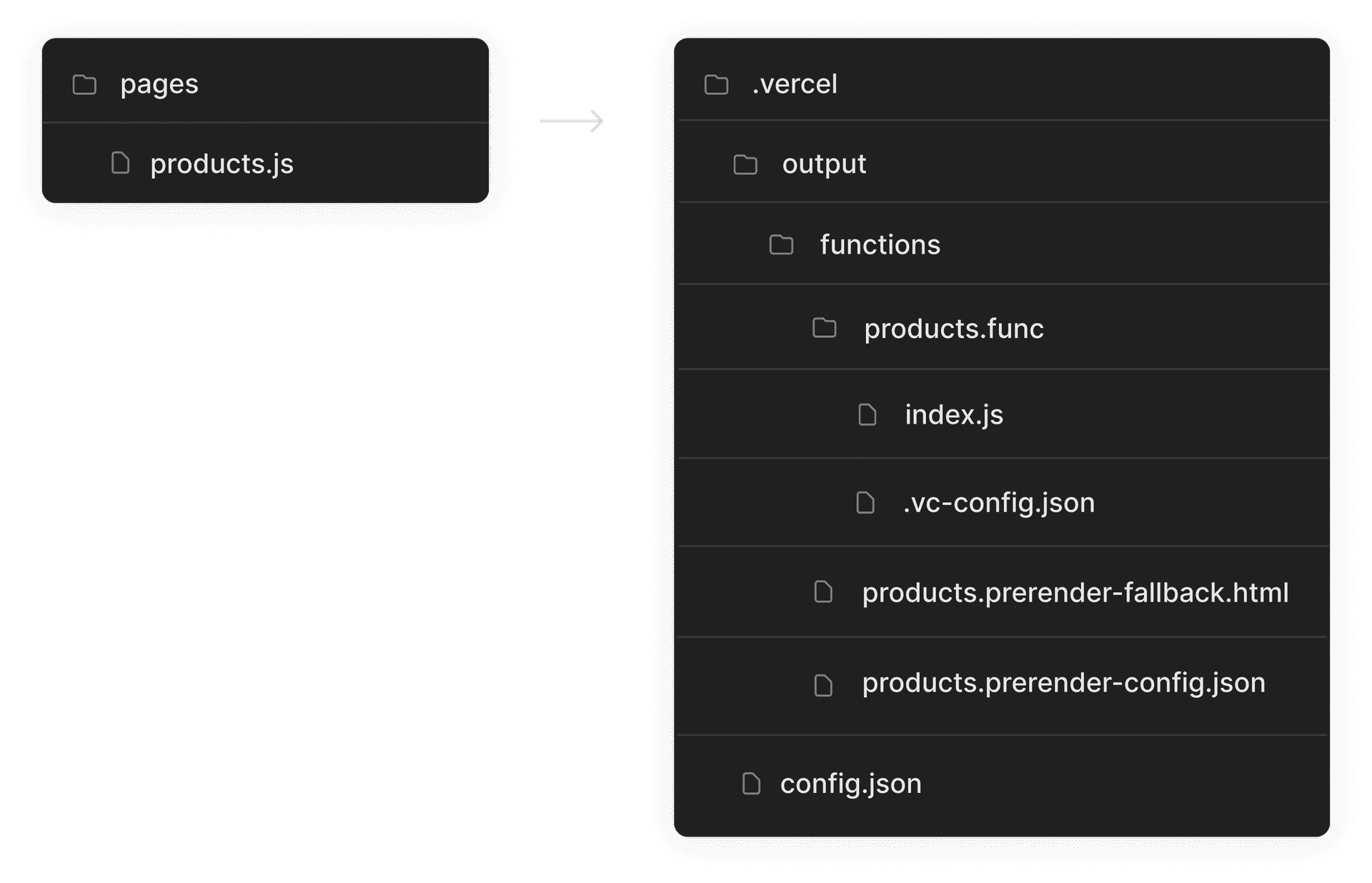Open the products.func folder label
The height and width of the screenshot is (883, 1372).
pos(953,329)
